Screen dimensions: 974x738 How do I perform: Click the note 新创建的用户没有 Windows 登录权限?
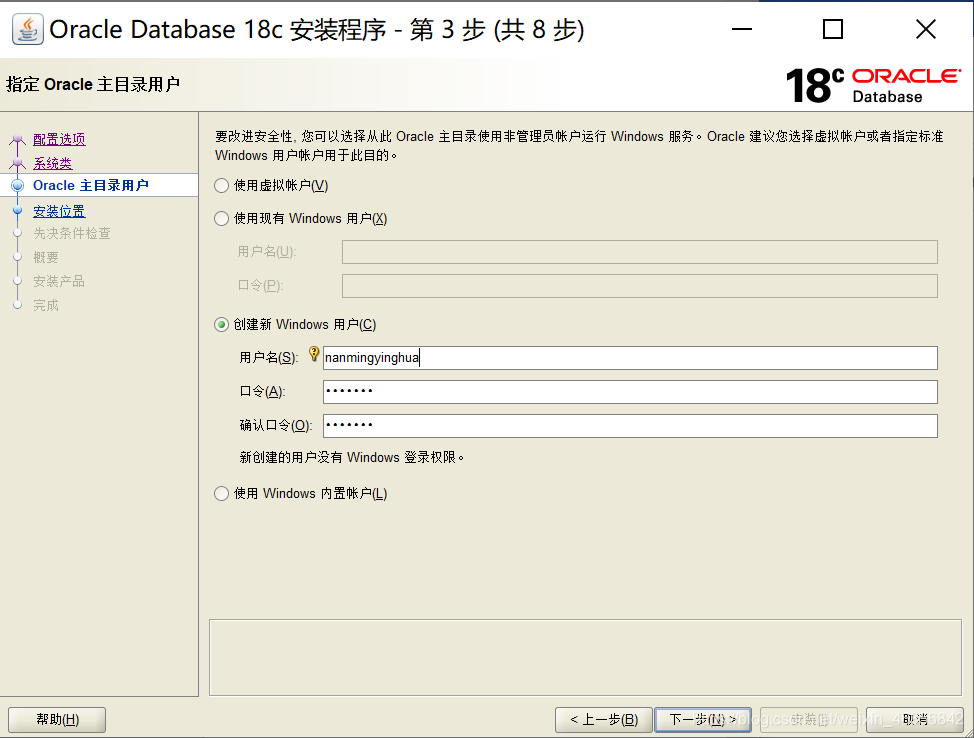(352, 458)
